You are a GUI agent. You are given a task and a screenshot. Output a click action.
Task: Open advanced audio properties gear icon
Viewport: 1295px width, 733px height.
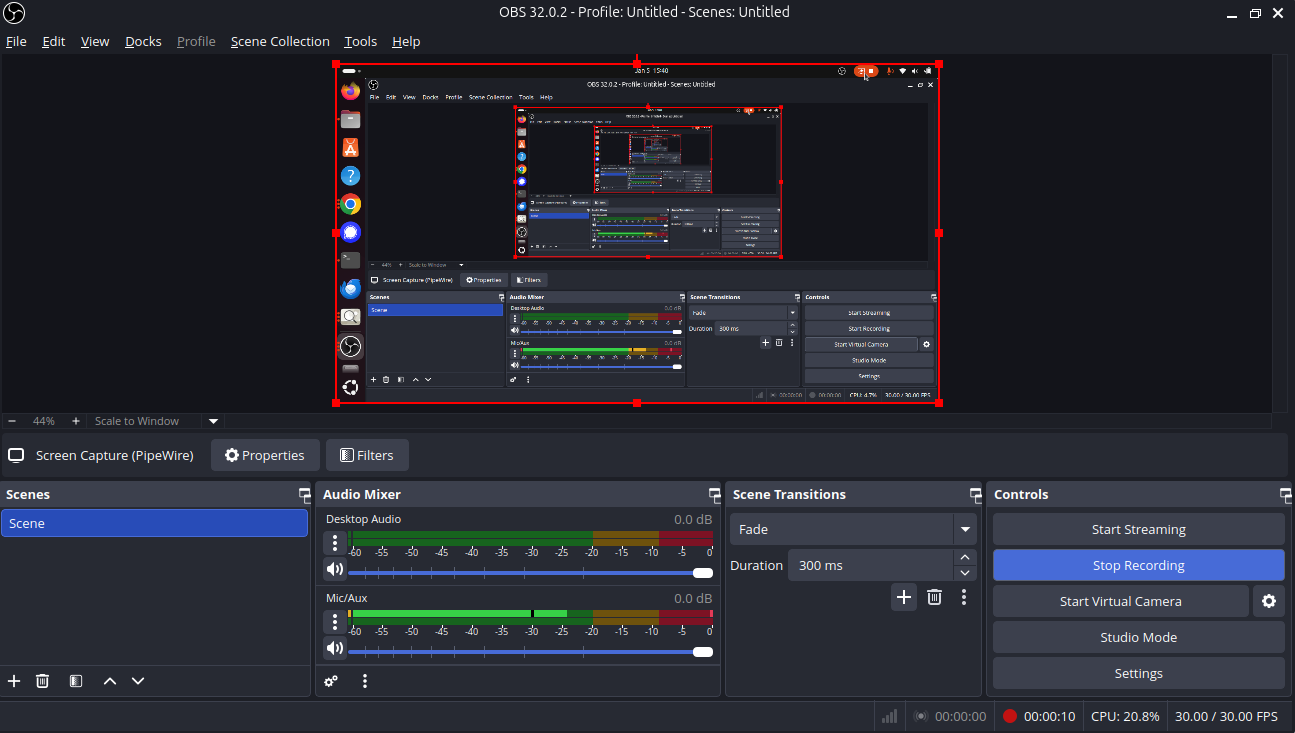click(x=331, y=681)
